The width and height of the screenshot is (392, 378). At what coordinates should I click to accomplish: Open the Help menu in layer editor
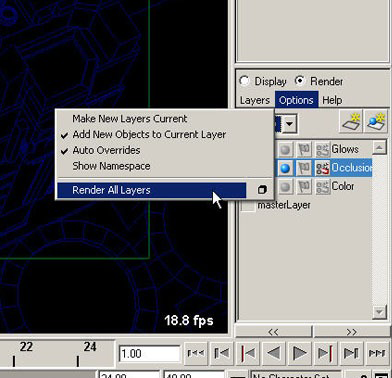click(x=332, y=100)
